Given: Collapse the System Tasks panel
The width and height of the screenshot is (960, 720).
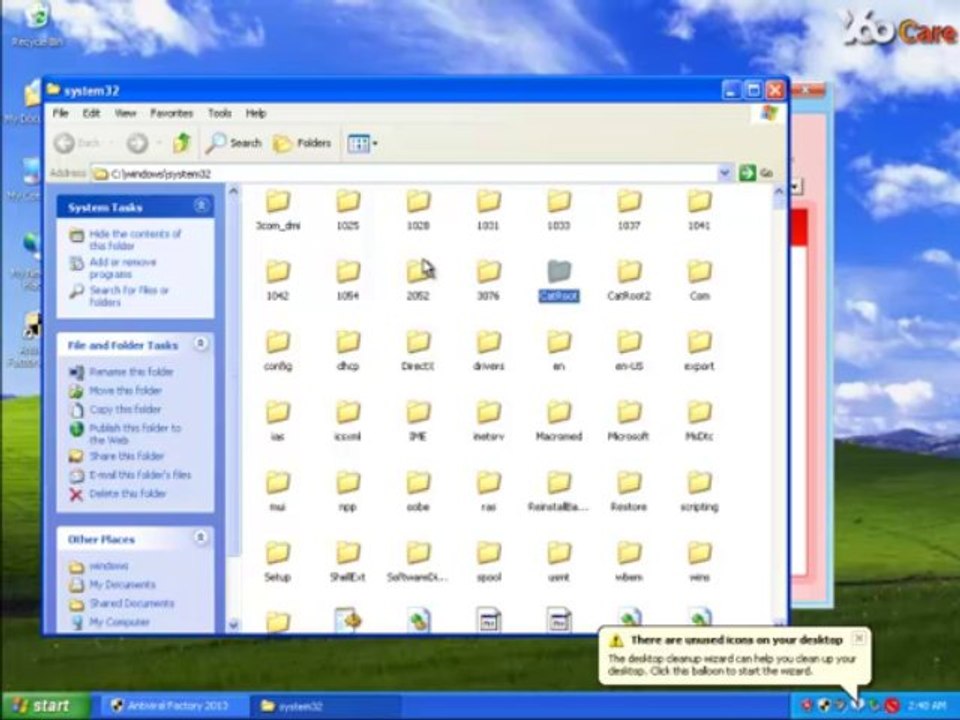Looking at the screenshot, I should (201, 206).
